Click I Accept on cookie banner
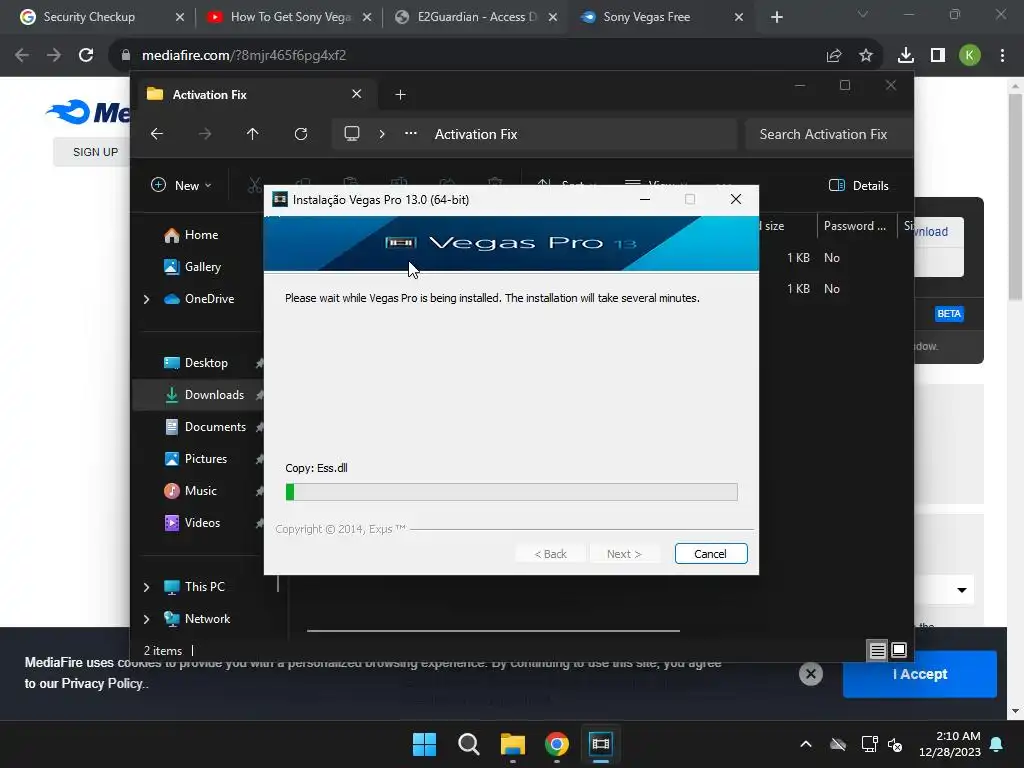This screenshot has height=768, width=1024. point(920,674)
